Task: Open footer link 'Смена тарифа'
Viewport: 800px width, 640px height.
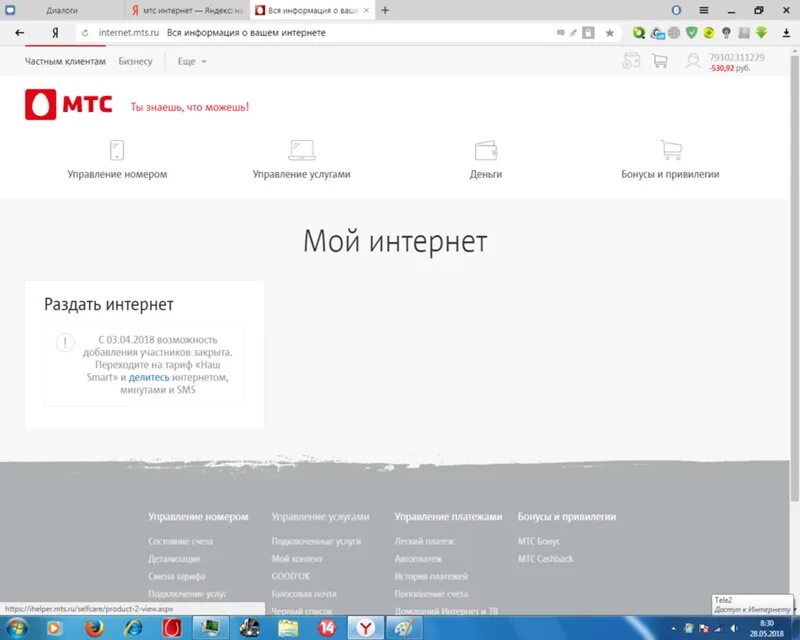Action: (x=177, y=576)
